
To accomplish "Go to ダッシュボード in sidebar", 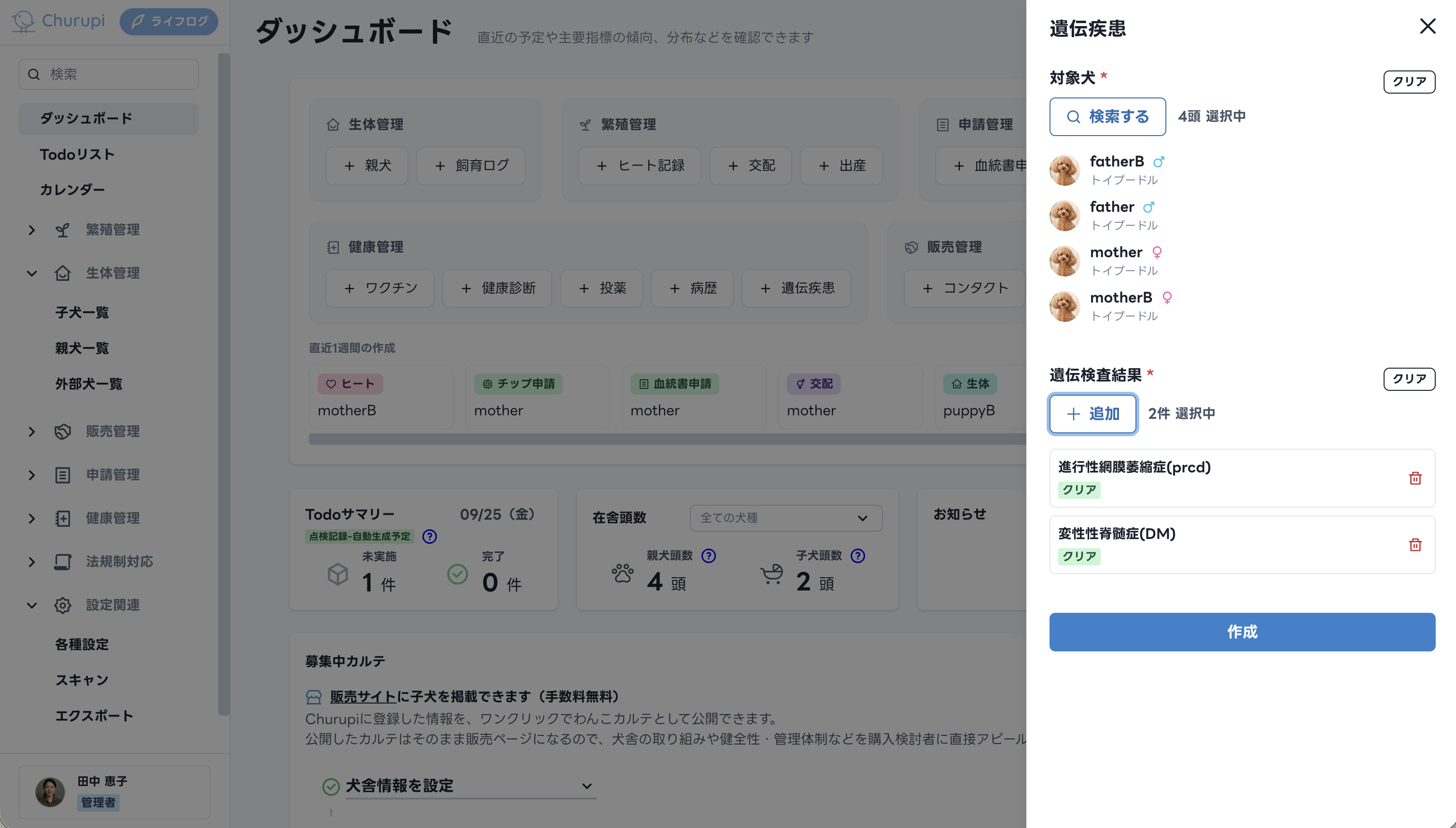I will pyautogui.click(x=108, y=118).
